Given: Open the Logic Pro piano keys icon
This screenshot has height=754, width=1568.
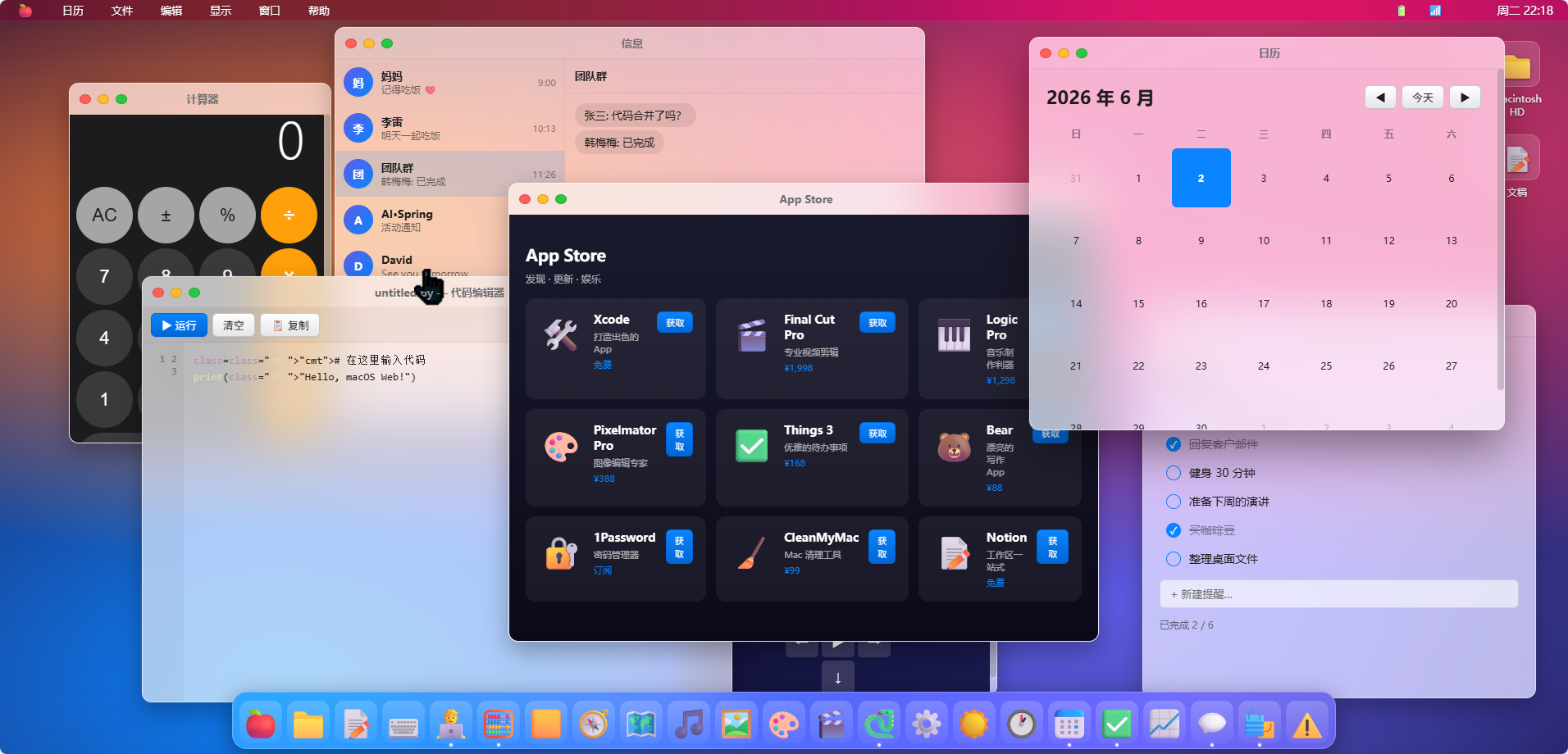Looking at the screenshot, I should click(954, 334).
